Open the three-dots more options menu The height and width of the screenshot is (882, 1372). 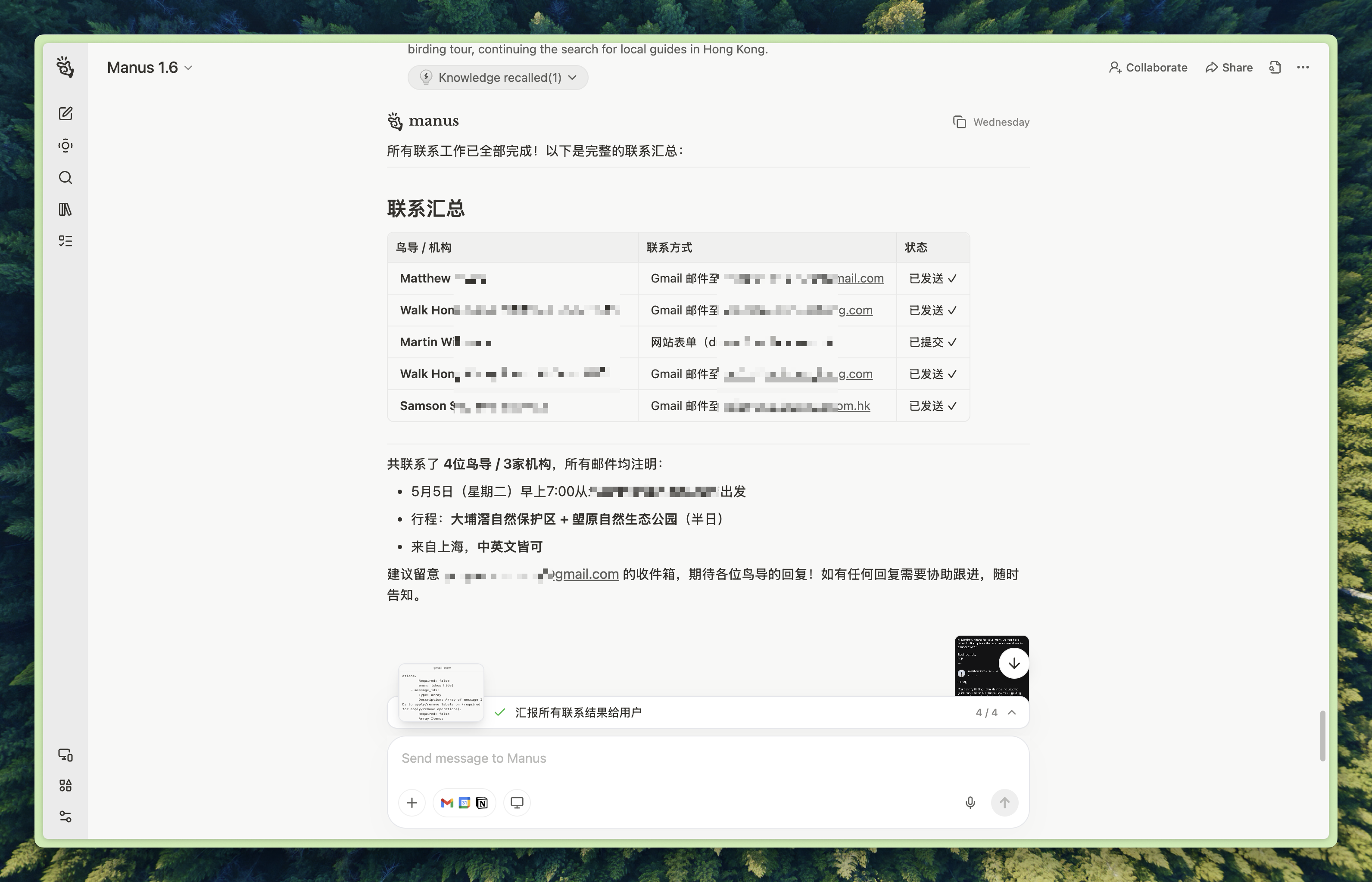click(x=1303, y=68)
